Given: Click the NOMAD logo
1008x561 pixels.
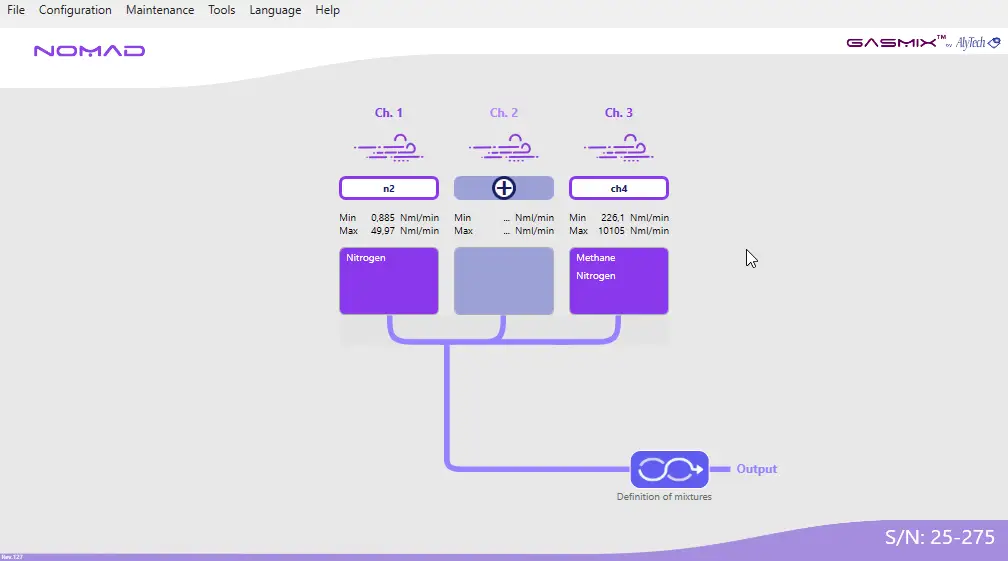Looking at the screenshot, I should (89, 51).
